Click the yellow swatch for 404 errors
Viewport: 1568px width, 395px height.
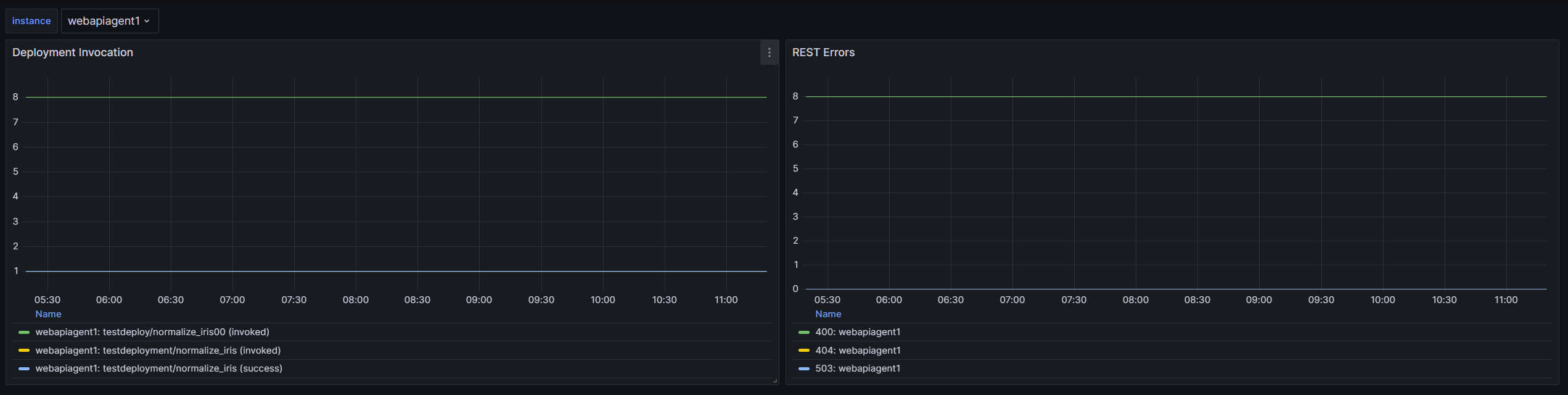pyautogui.click(x=804, y=351)
